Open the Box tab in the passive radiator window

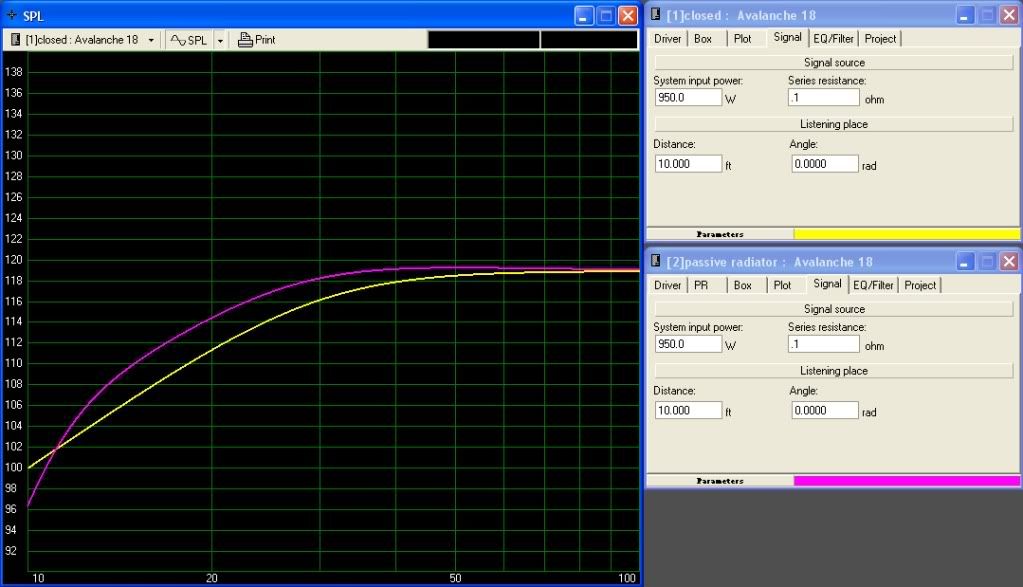(x=742, y=285)
